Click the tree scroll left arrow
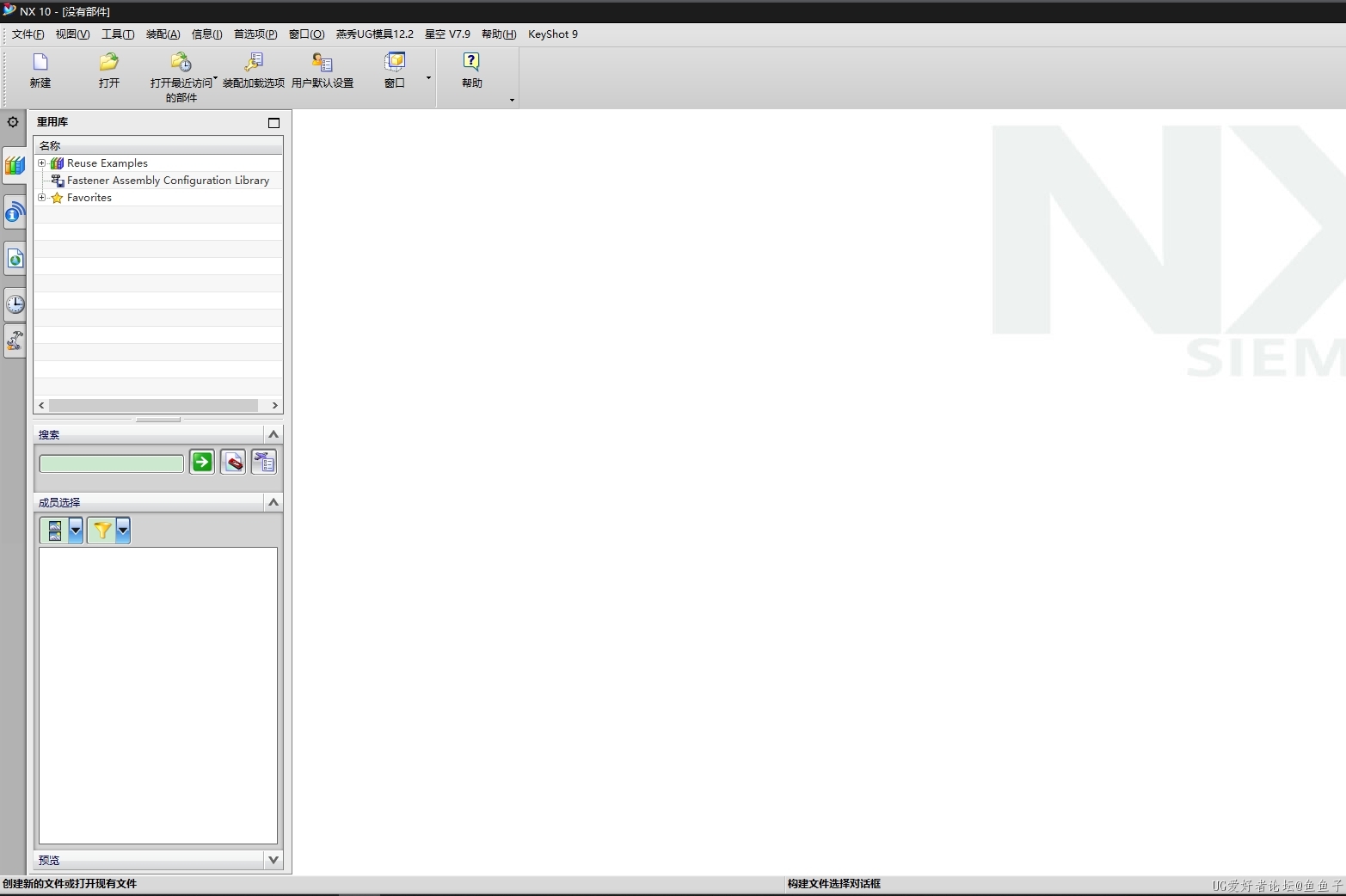This screenshot has width=1346, height=896. (x=41, y=405)
